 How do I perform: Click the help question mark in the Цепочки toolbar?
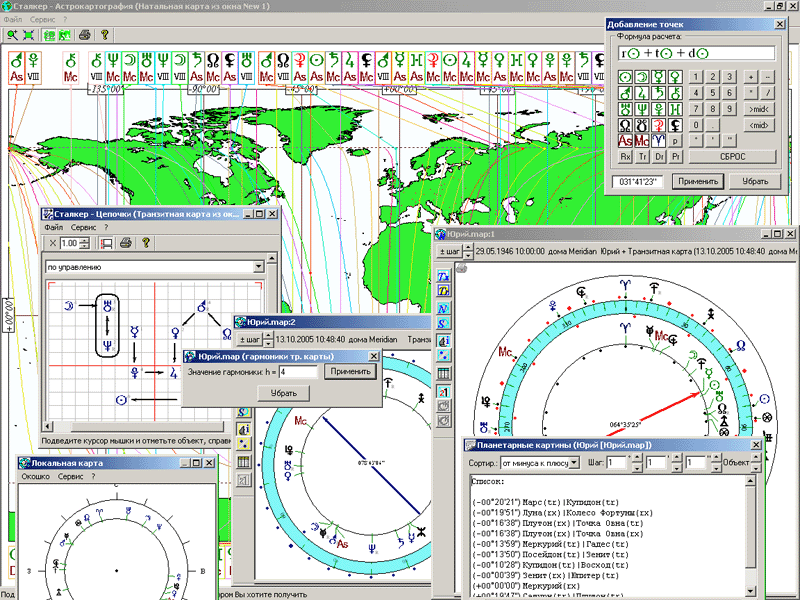(146, 243)
